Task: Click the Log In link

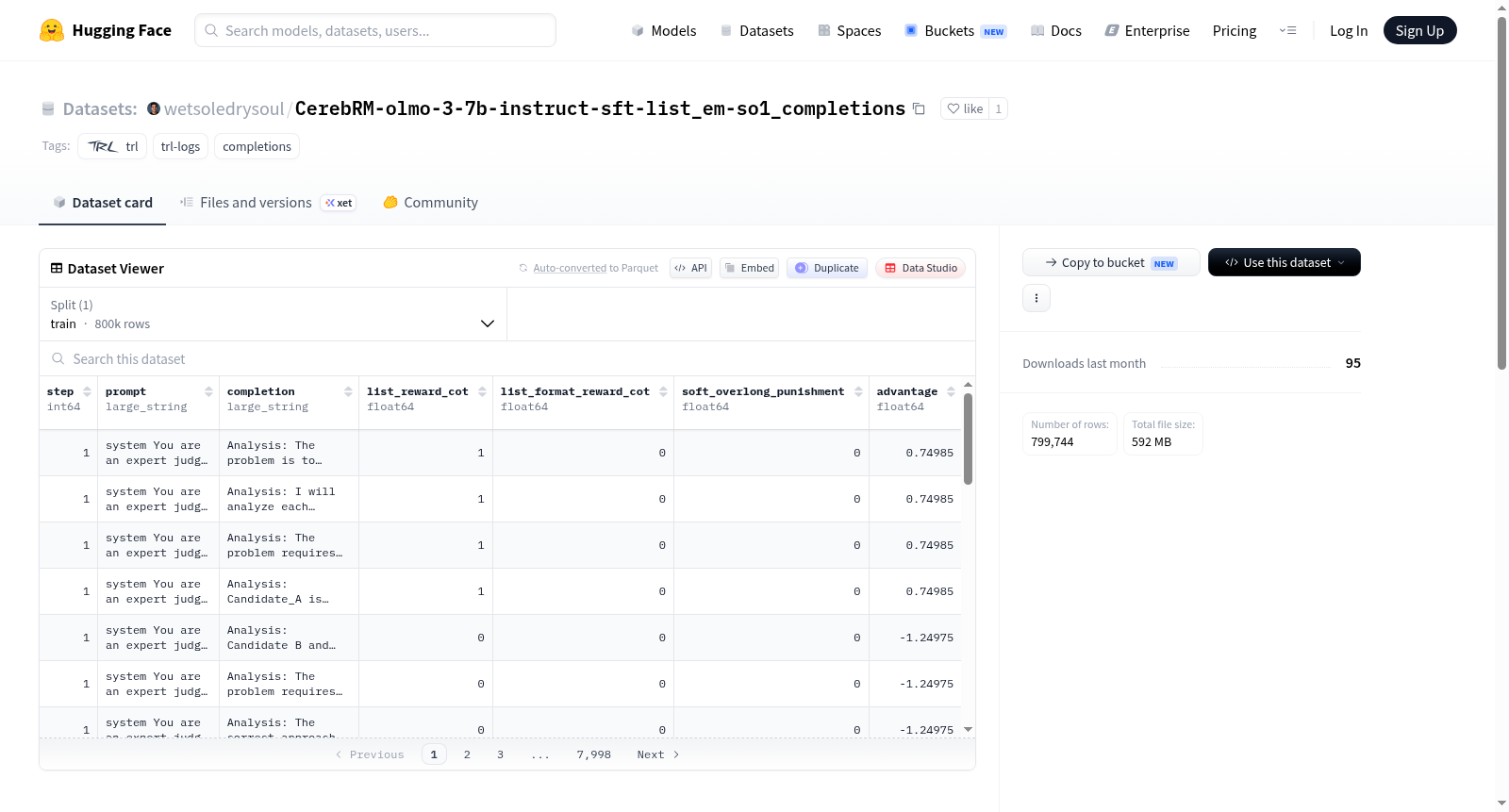Action: coord(1349,30)
